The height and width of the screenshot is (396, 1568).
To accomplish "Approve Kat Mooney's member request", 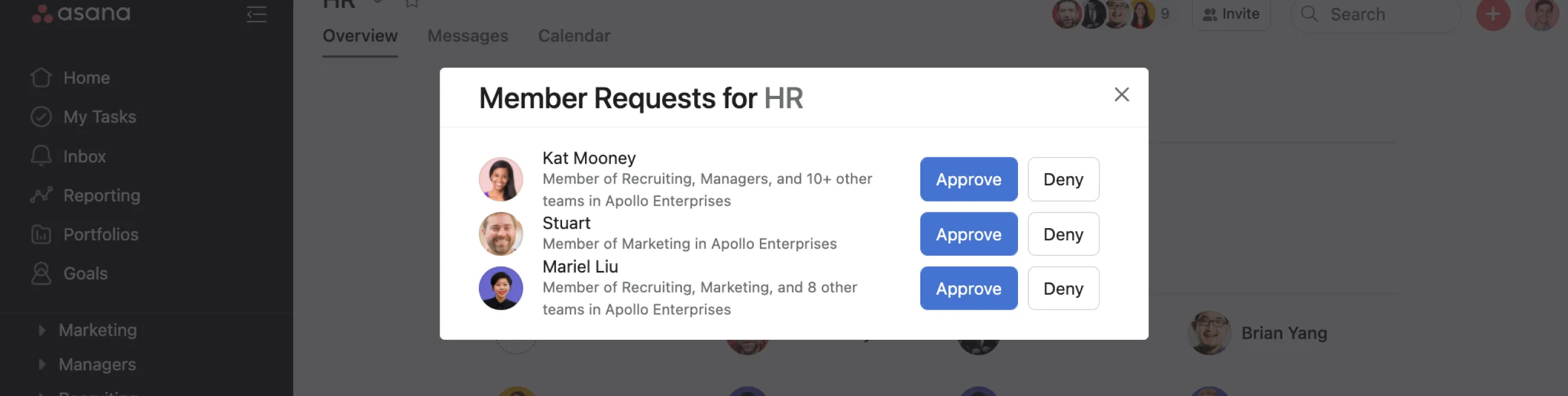I will coord(968,179).
